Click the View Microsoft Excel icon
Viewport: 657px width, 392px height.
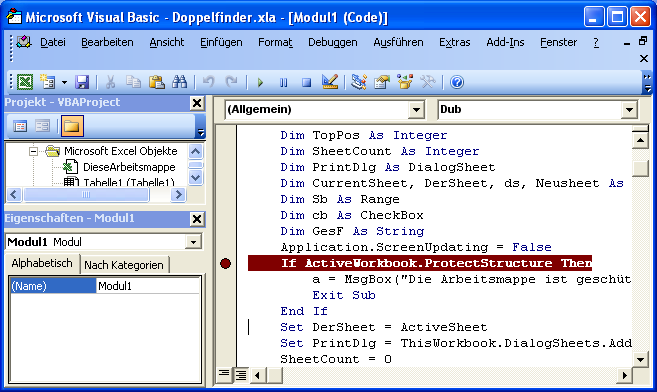tap(25, 82)
